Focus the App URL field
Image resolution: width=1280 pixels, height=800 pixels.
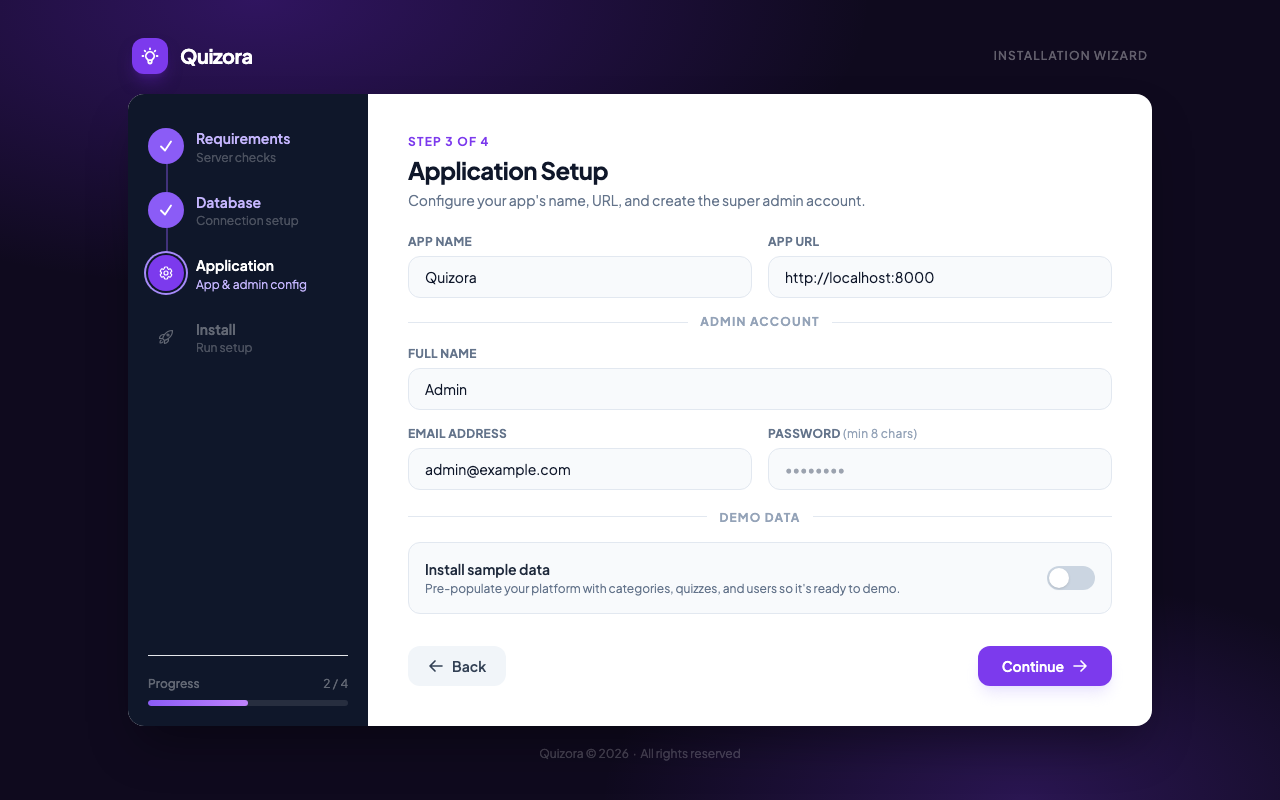[940, 277]
